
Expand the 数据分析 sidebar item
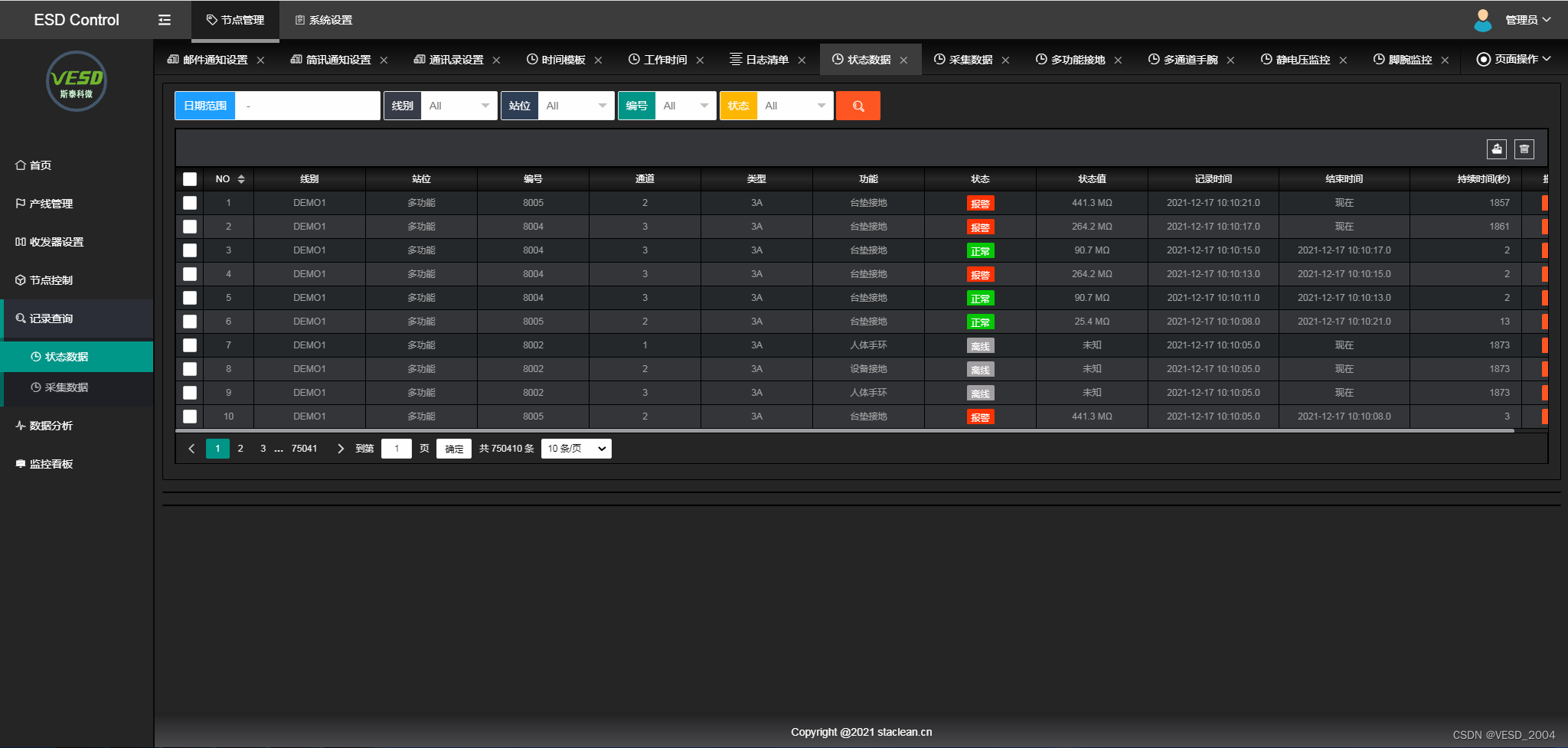(77, 426)
